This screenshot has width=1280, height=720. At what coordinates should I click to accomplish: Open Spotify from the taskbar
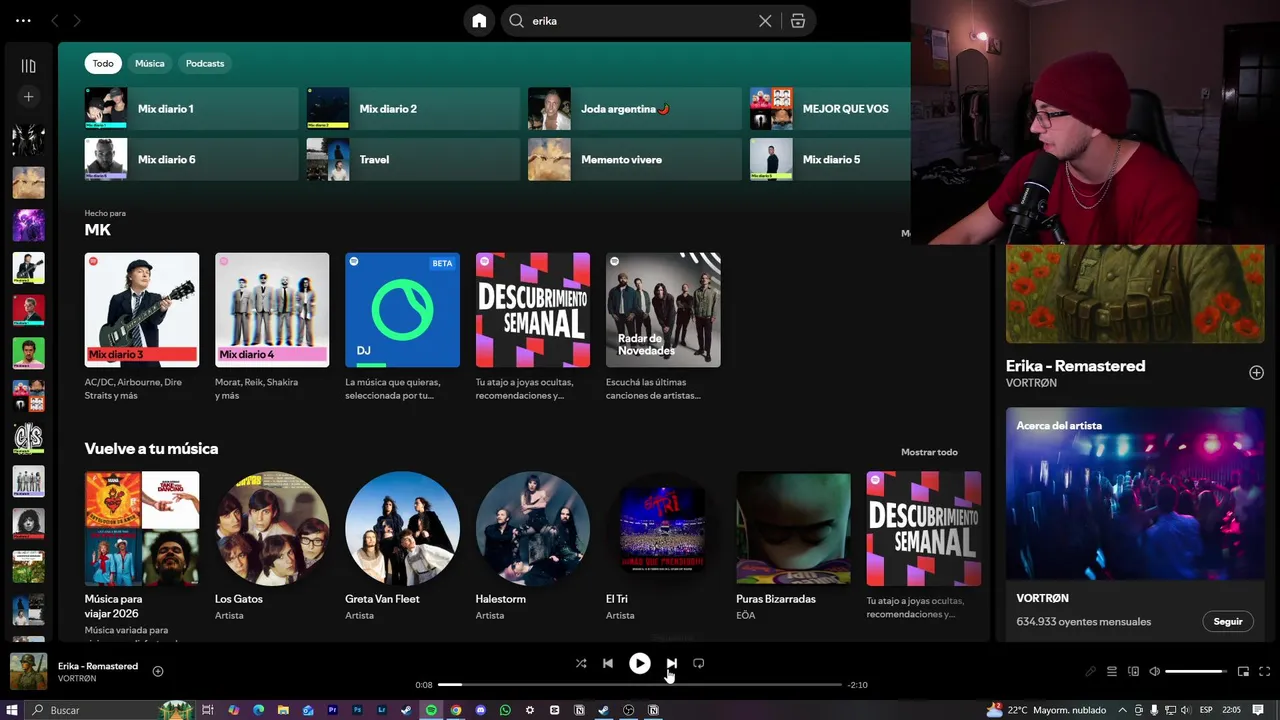tap(431, 710)
